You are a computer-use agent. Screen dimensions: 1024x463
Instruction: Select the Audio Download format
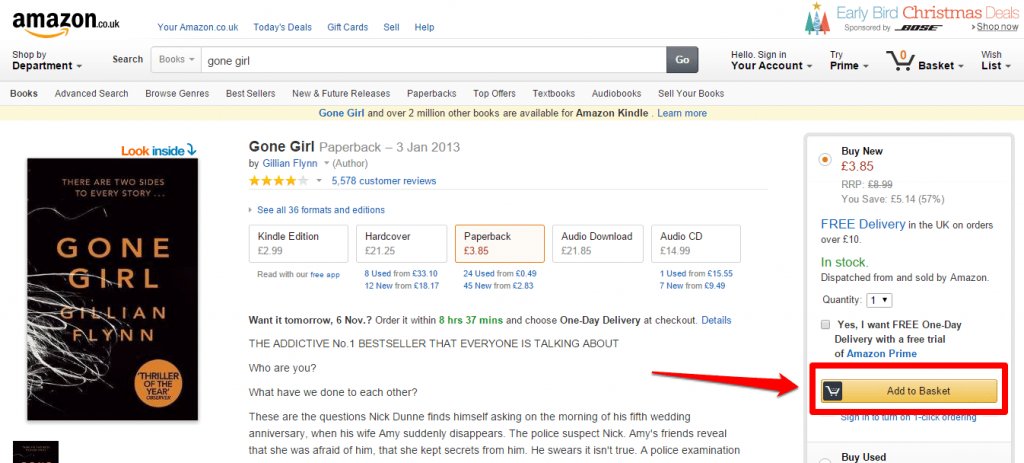[x=598, y=244]
